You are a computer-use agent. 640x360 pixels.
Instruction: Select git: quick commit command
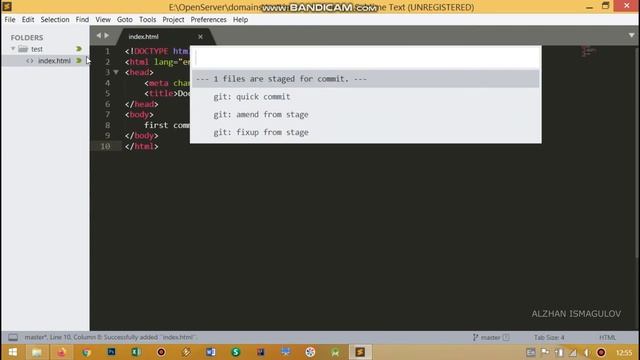(365, 97)
